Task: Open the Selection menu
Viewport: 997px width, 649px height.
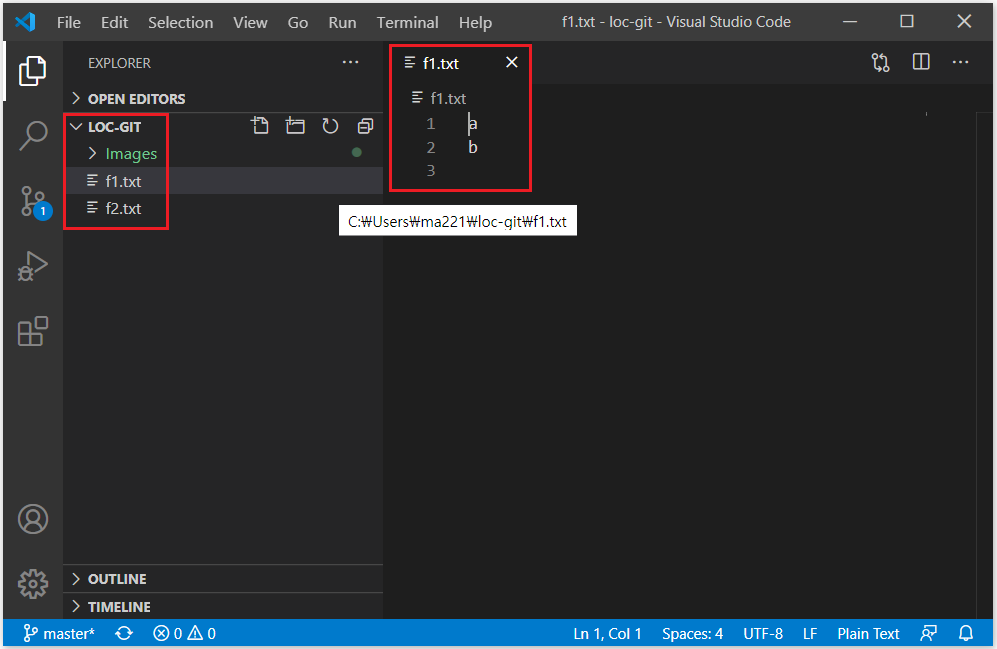Action: [x=181, y=22]
